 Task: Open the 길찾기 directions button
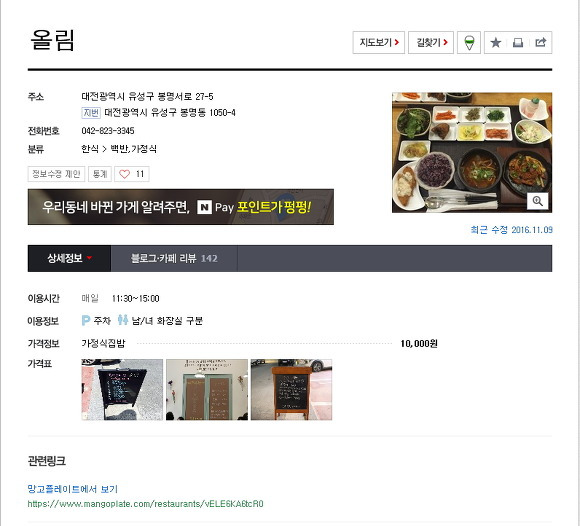pos(431,43)
